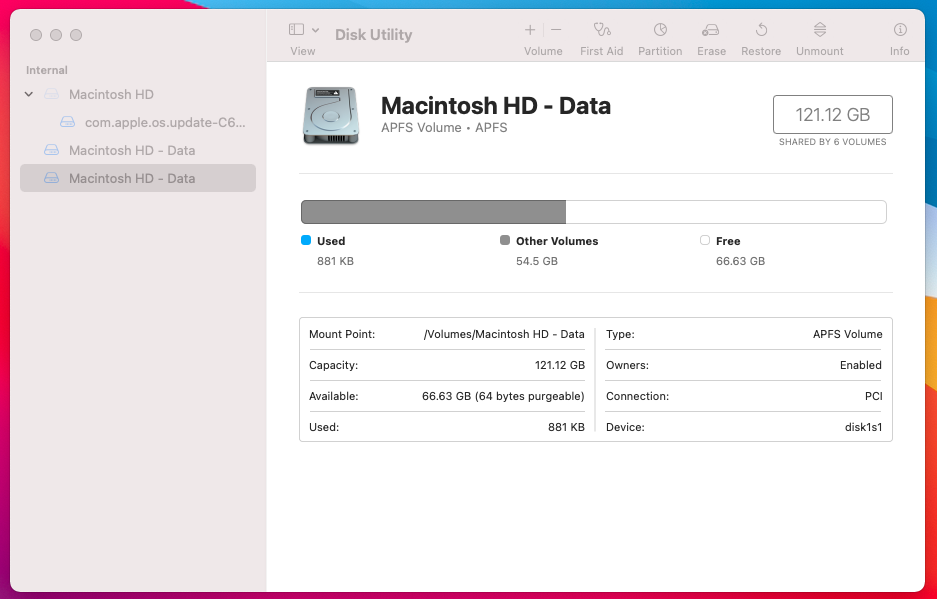Click the 121.12 GB capacity box
937x599 pixels.
click(832, 114)
